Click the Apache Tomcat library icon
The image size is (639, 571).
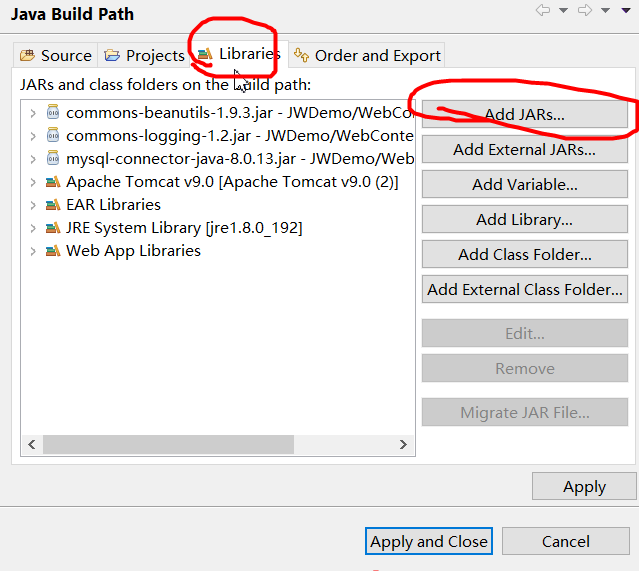pos(53,182)
